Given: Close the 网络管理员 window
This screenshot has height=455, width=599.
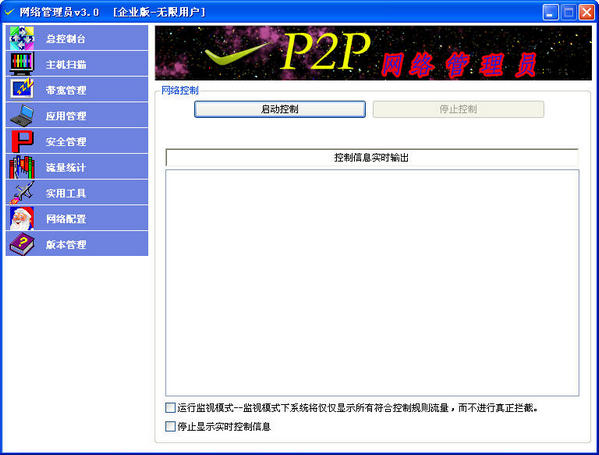Looking at the screenshot, I should click(586, 12).
